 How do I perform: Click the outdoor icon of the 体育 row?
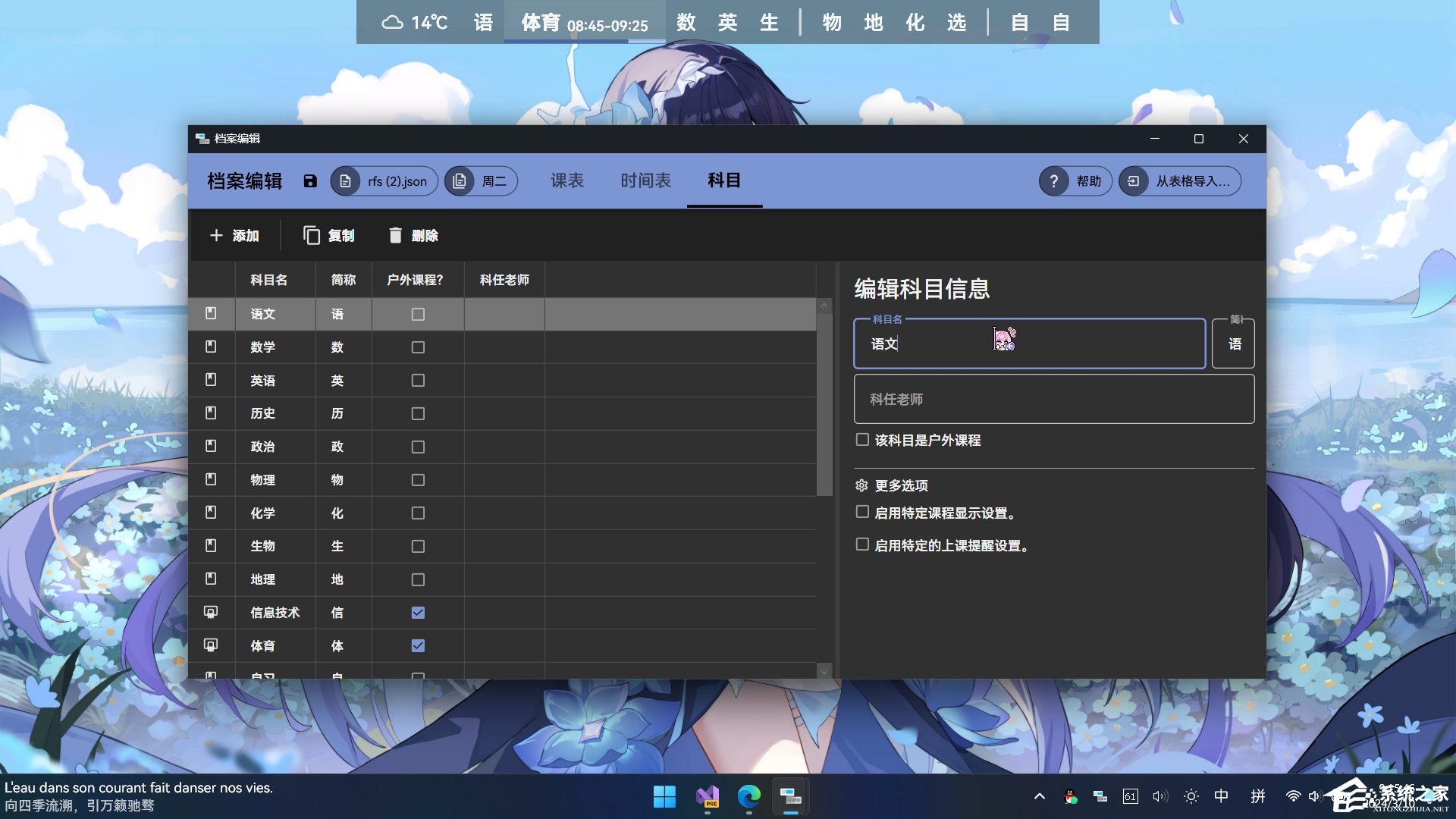[211, 645]
